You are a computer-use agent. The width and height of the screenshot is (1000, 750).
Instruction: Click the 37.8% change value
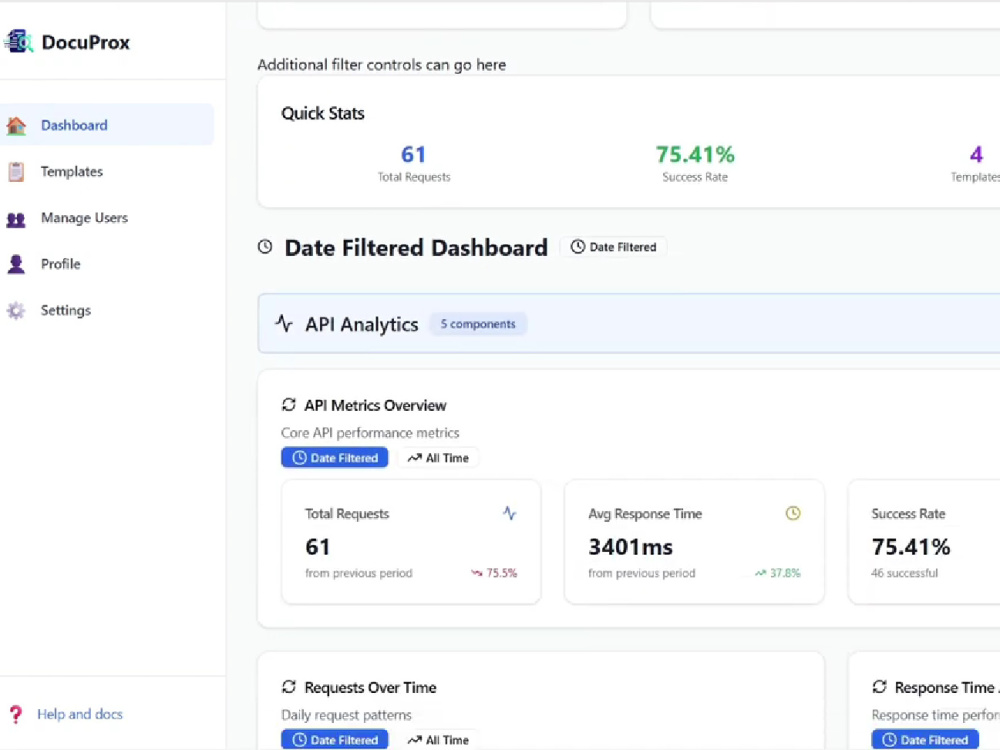784,573
